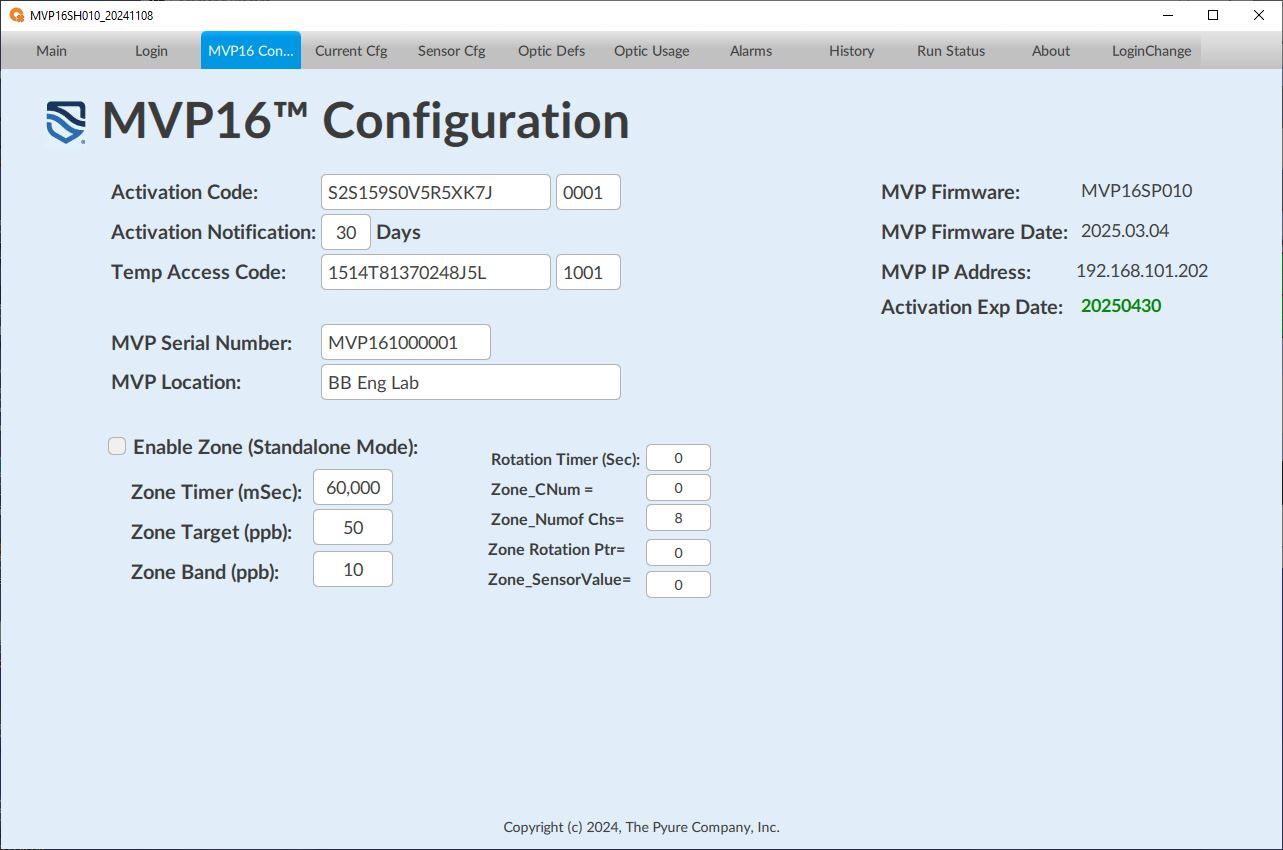Click the Zone Target (ppb) field
This screenshot has width=1283, height=850.
coord(353,527)
